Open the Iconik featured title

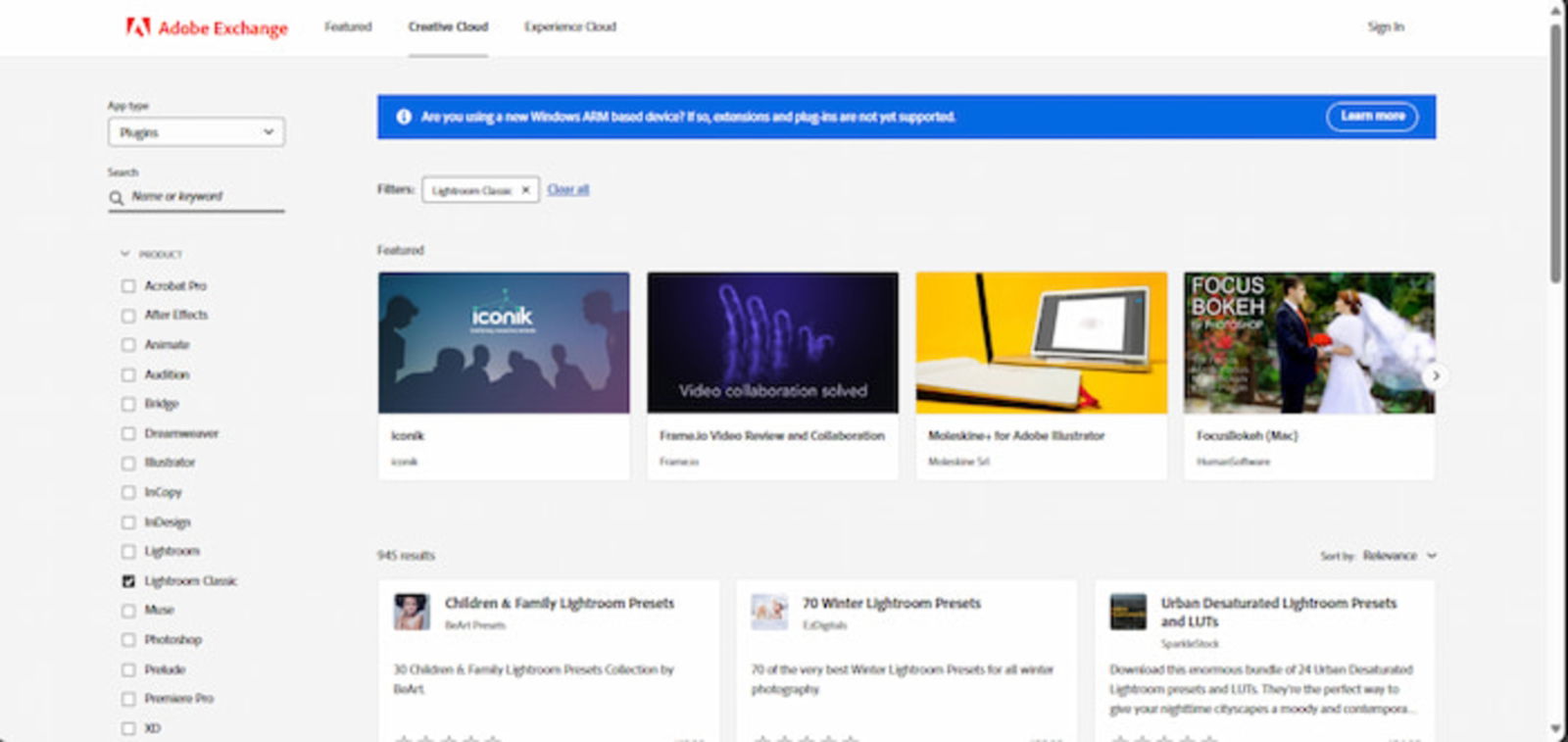pos(408,435)
